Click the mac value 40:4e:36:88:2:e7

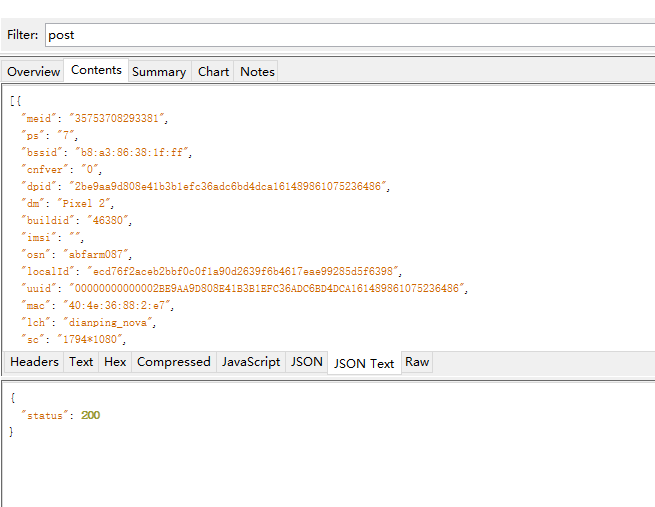(117, 305)
